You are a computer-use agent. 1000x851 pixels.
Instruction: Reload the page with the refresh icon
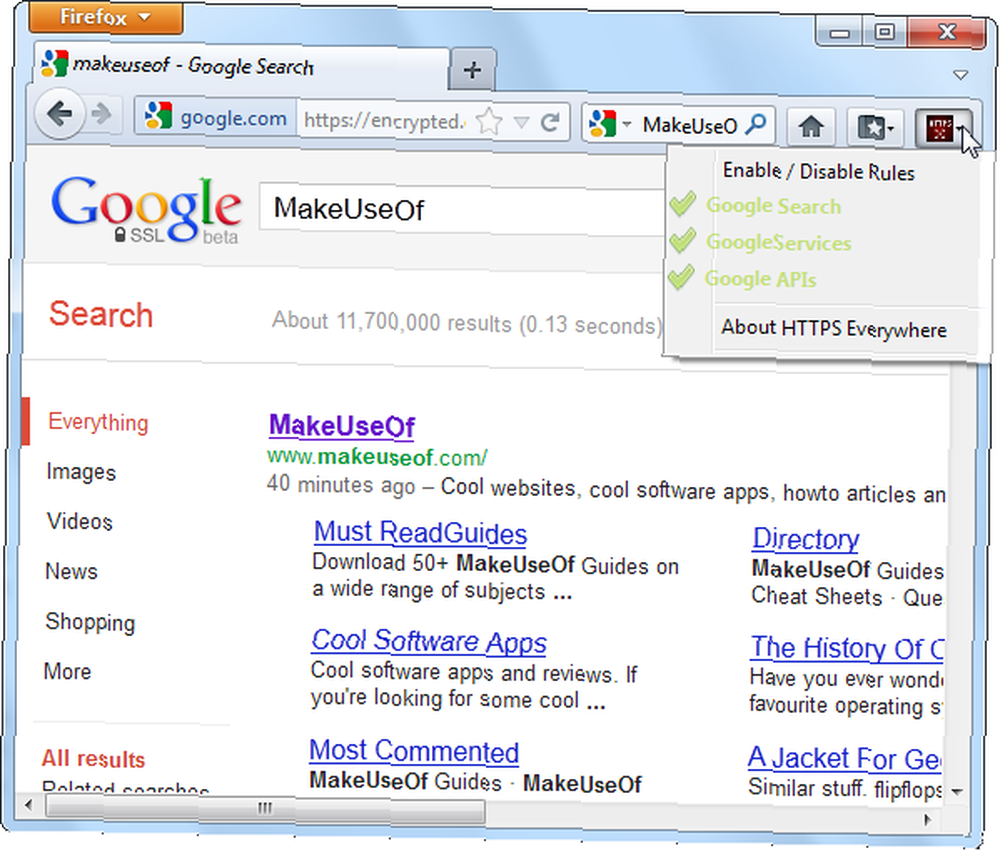tap(550, 121)
